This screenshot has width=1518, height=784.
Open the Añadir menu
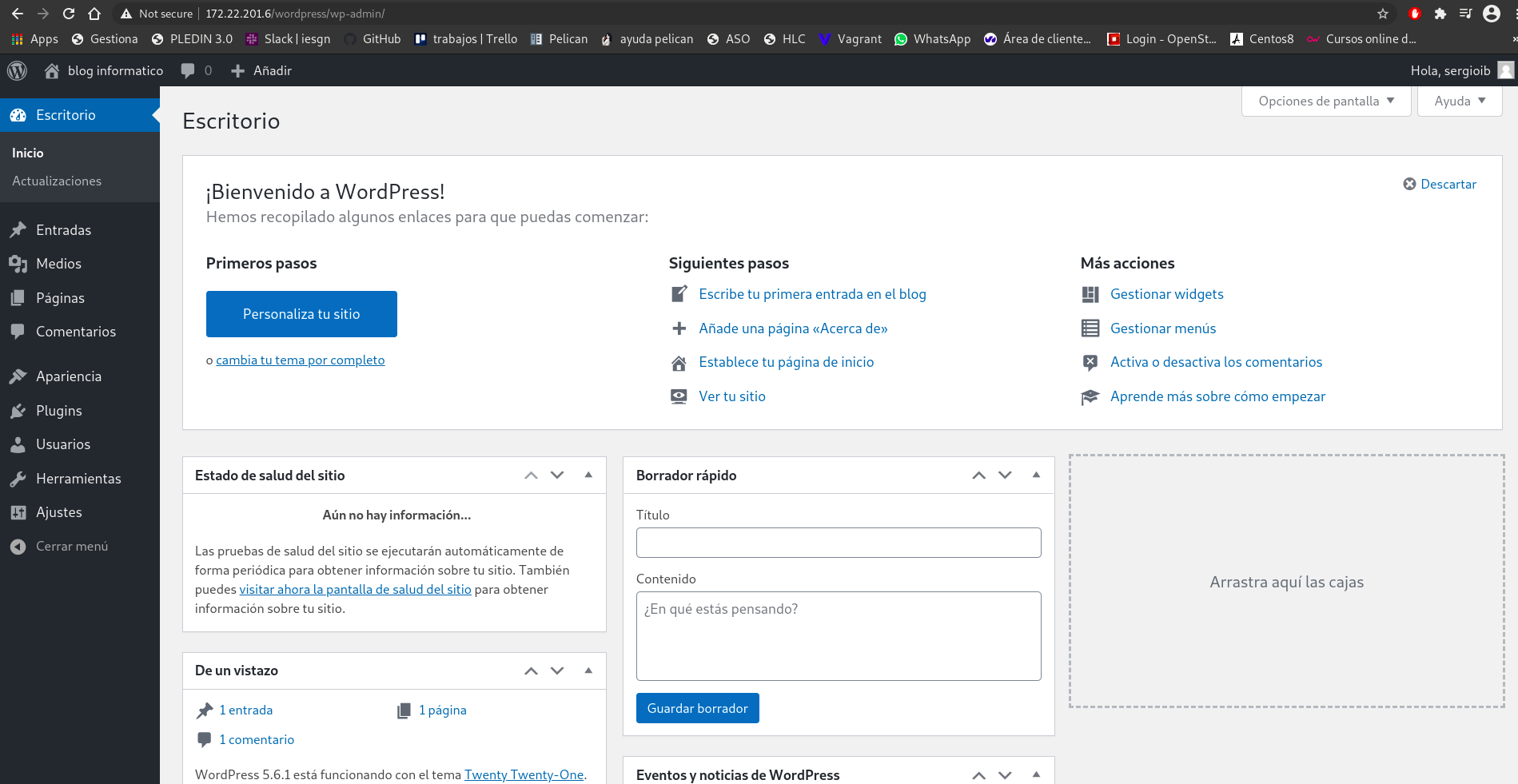pos(261,70)
